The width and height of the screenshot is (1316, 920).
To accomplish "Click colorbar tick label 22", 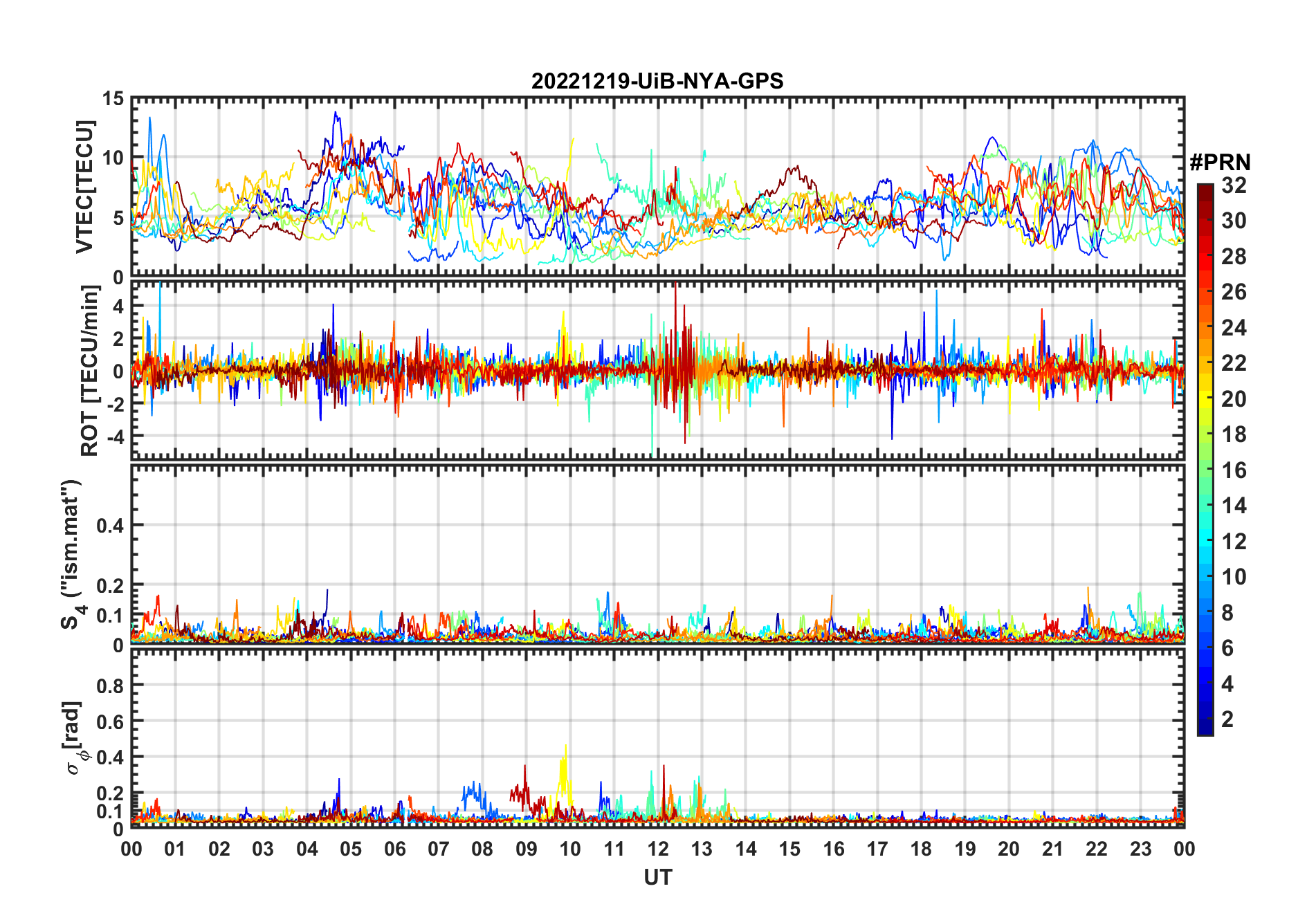I will pyautogui.click(x=1234, y=362).
